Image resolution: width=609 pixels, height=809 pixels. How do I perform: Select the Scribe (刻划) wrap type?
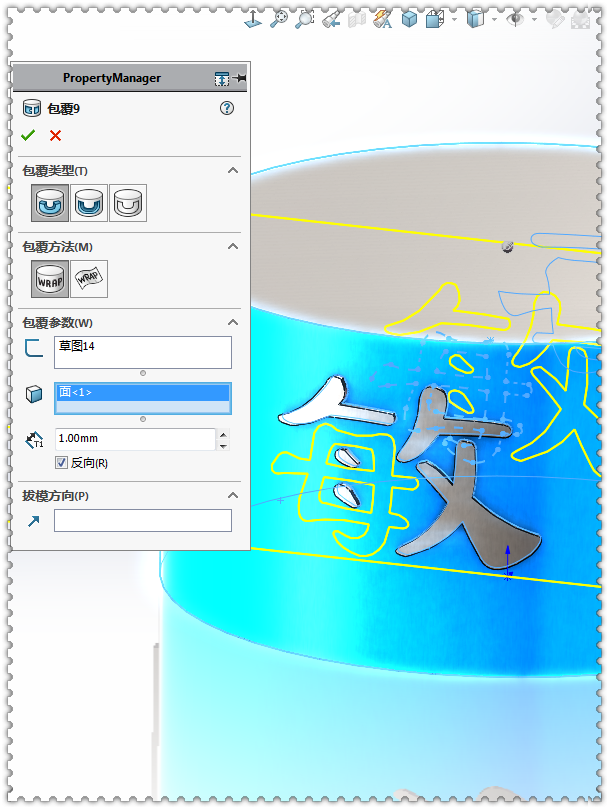click(128, 203)
